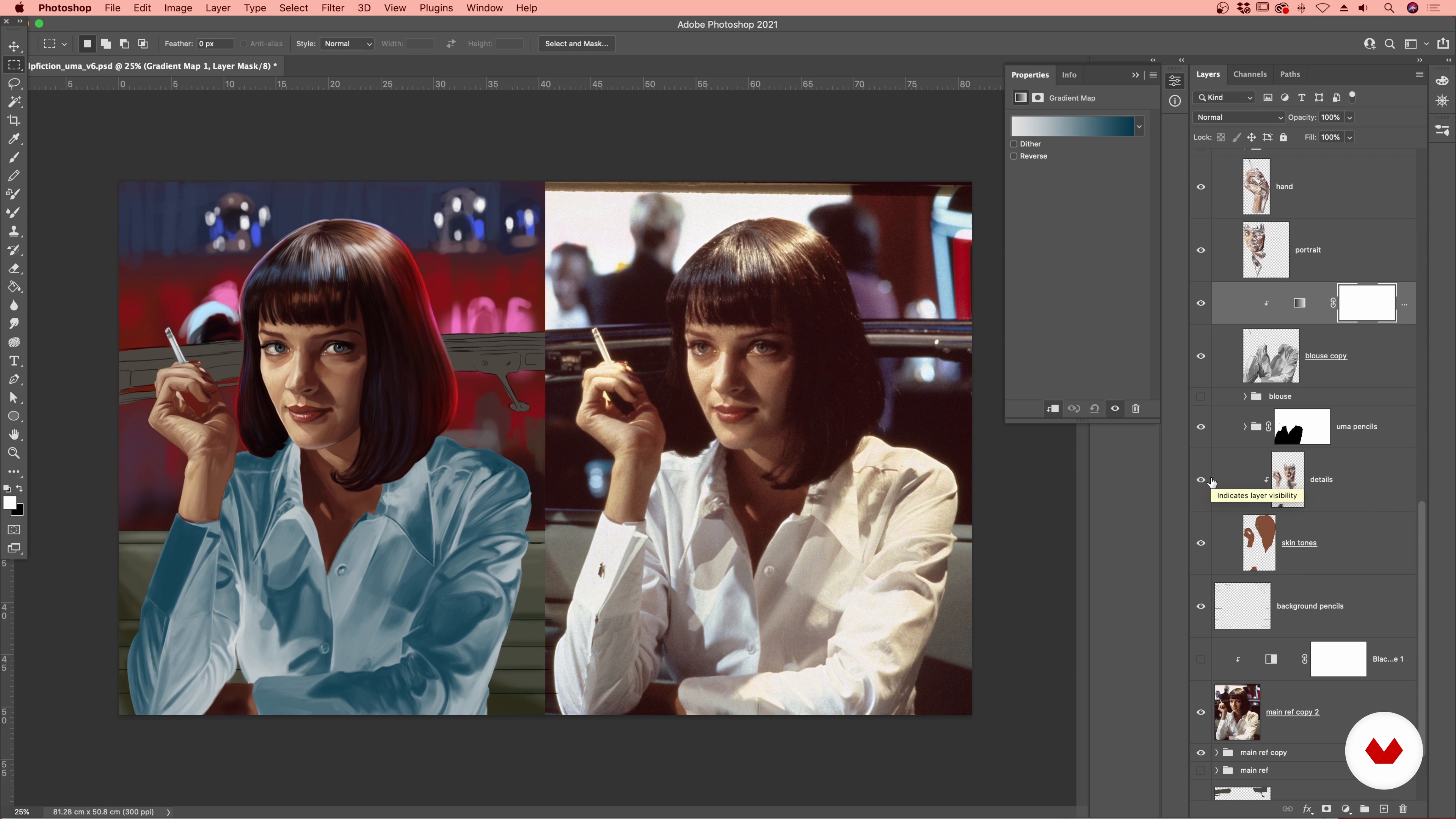Select the Lasso tool

tap(14, 83)
